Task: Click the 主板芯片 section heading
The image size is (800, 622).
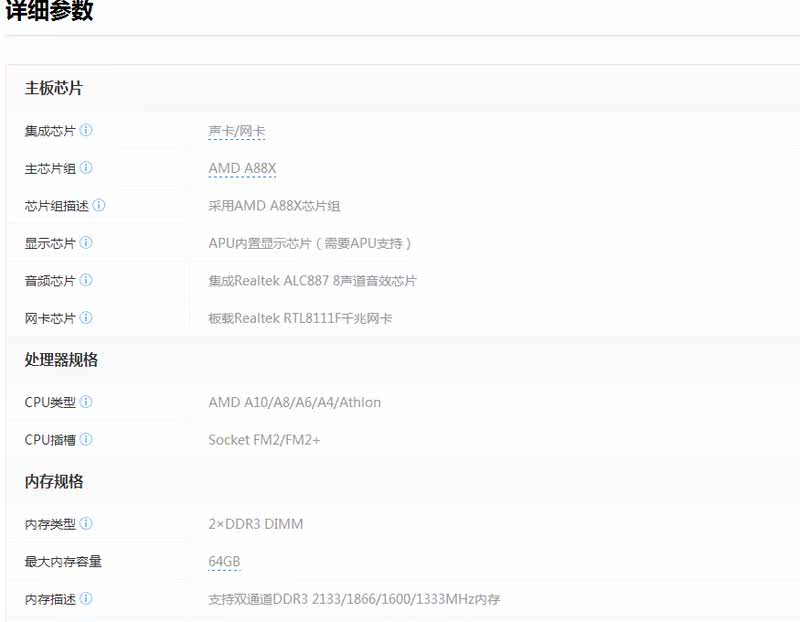Action: (54, 88)
